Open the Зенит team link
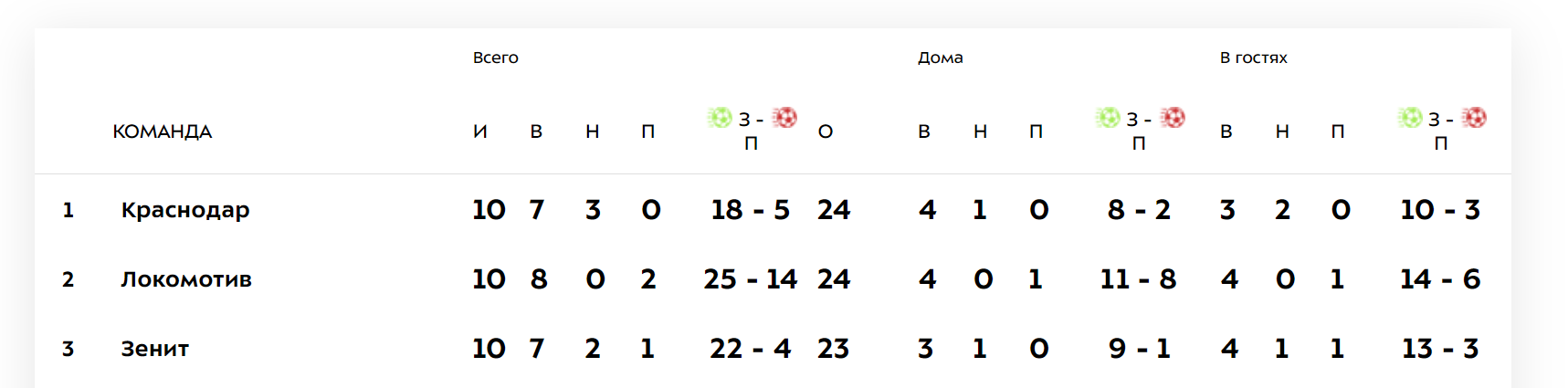Screen dimensions: 1568x388 pyautogui.click(x=155, y=349)
